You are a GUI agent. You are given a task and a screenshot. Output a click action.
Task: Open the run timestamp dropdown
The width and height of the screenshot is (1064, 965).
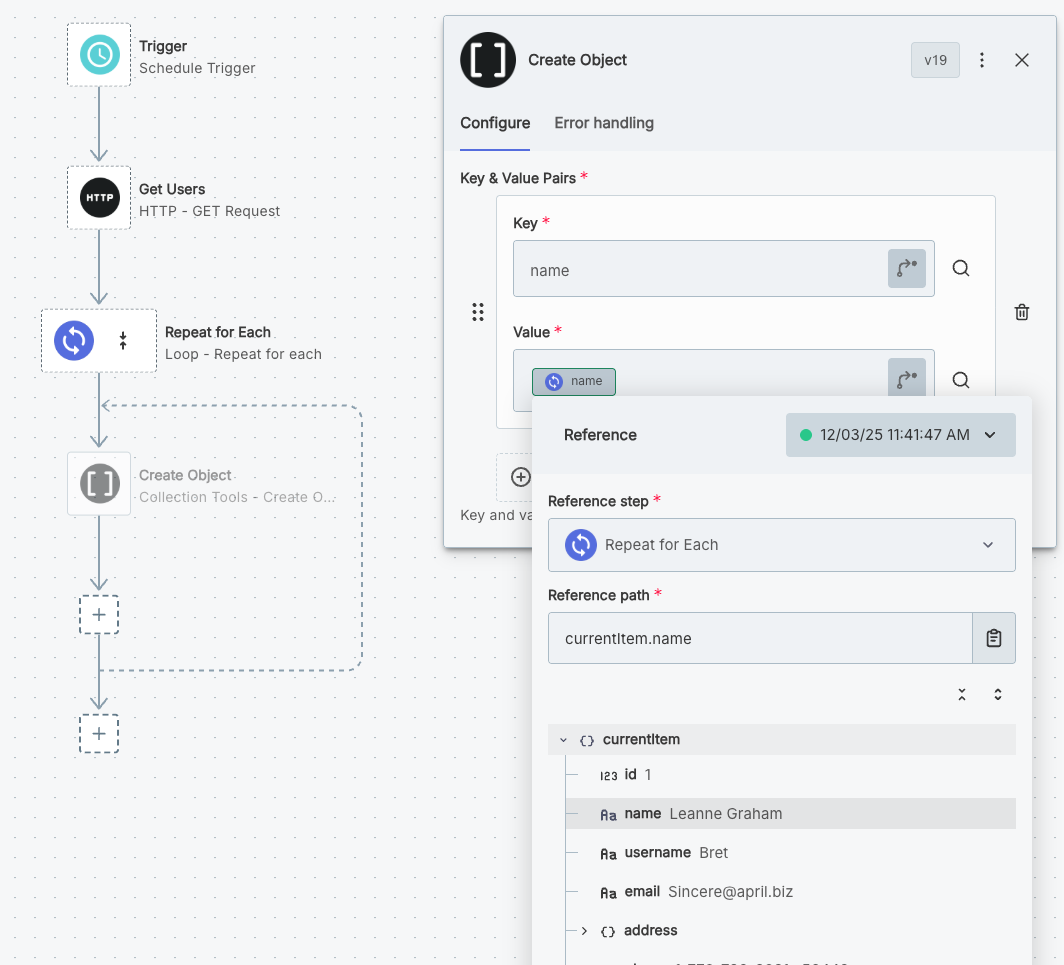point(900,435)
